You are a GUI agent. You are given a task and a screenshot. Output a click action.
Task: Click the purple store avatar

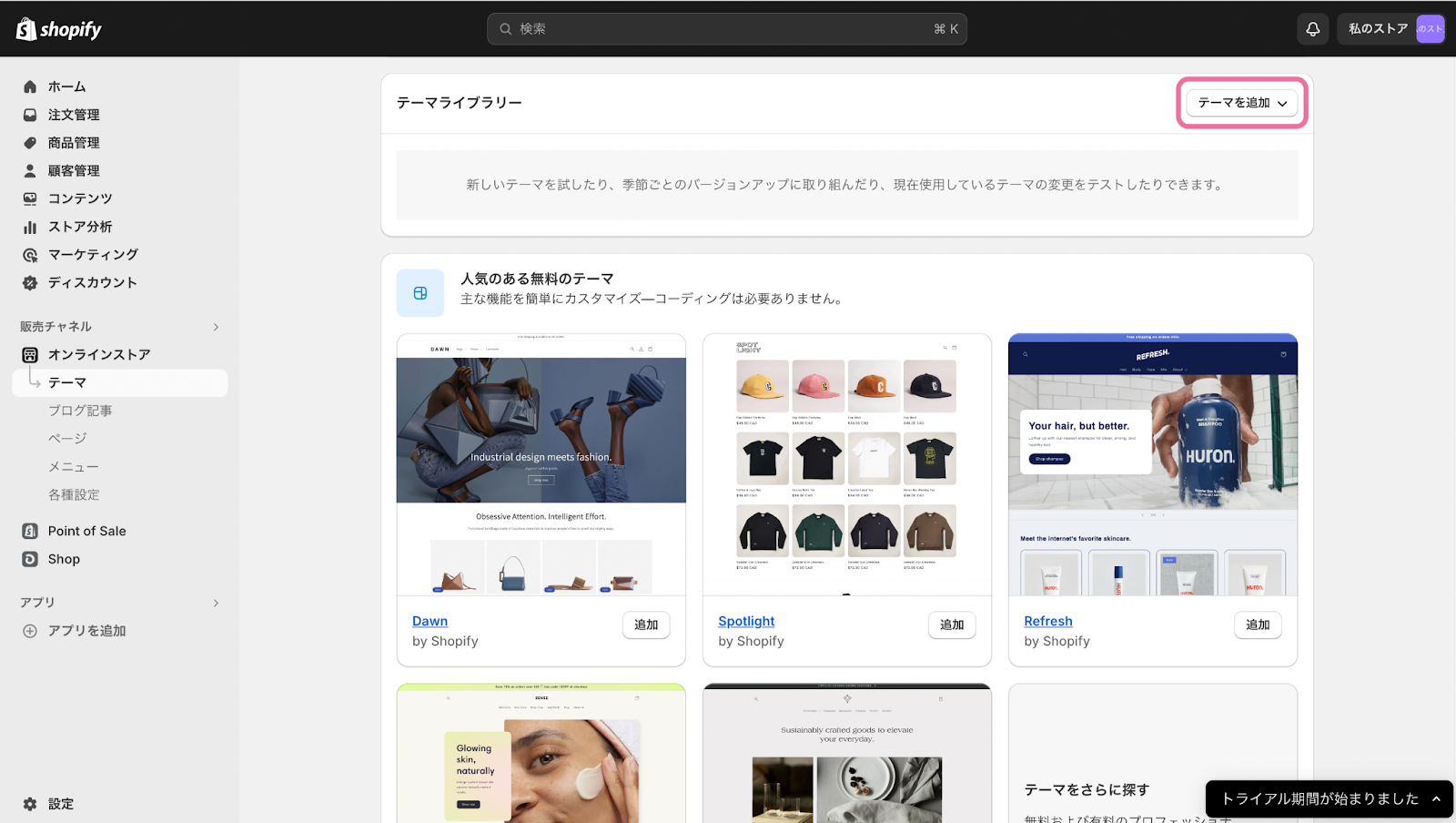[x=1430, y=29]
